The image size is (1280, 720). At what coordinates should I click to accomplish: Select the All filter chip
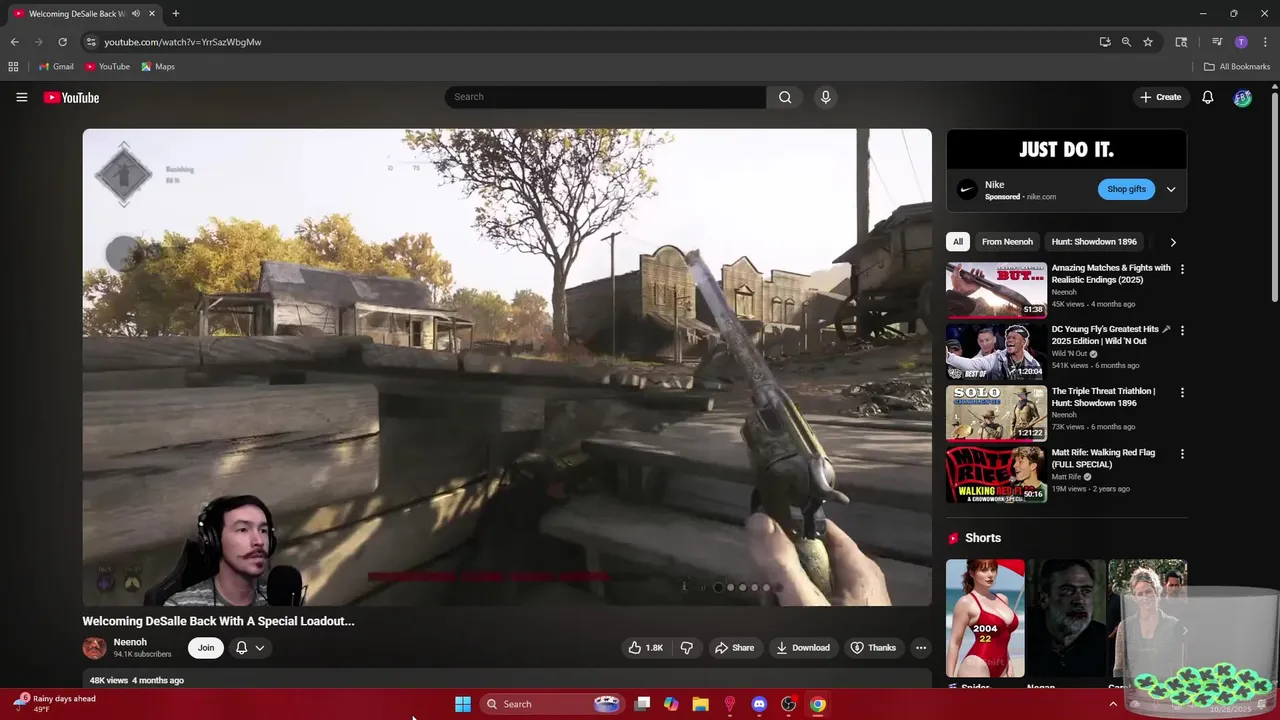coord(958,242)
